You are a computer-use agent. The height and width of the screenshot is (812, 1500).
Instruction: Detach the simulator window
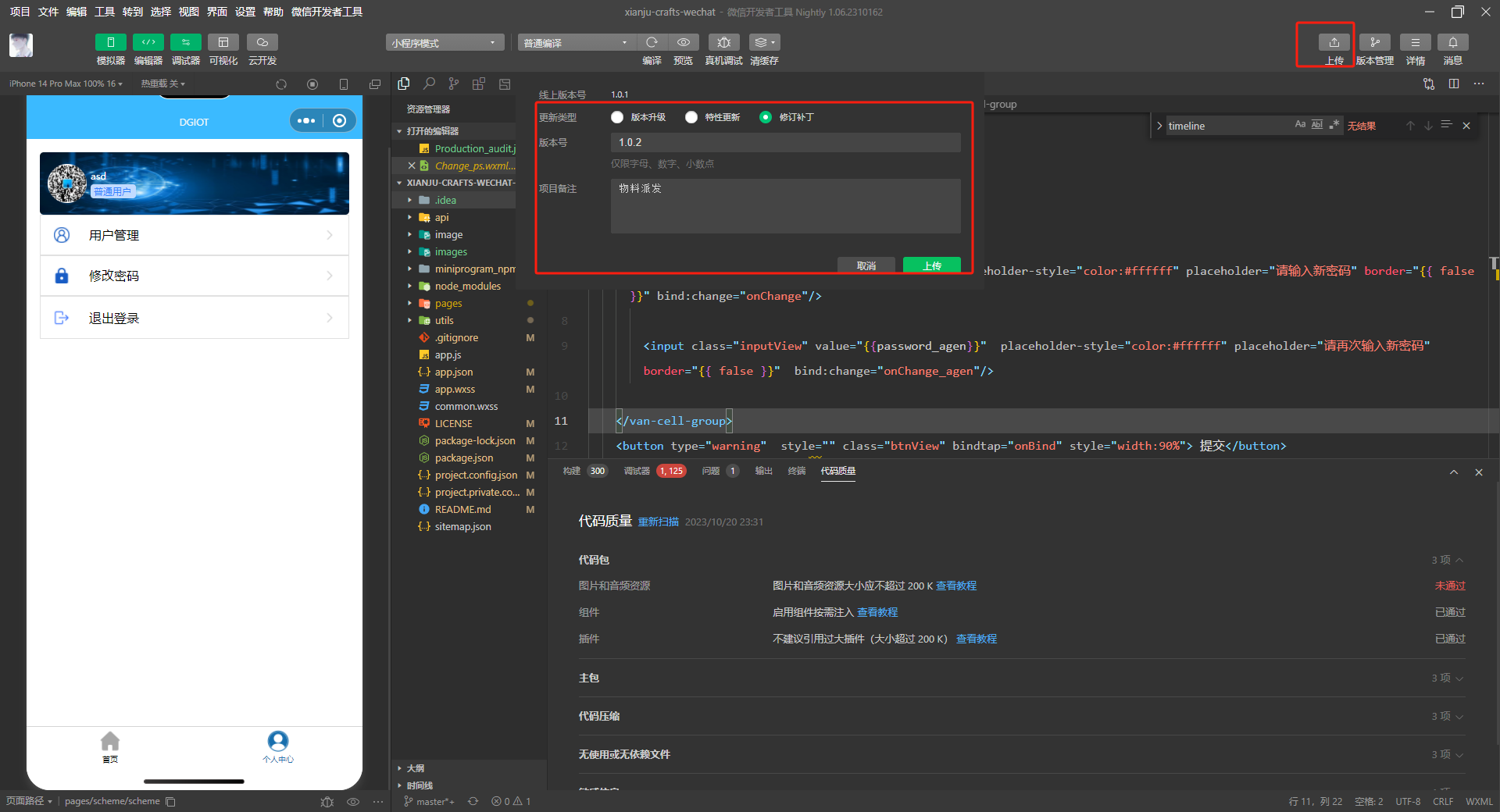375,84
